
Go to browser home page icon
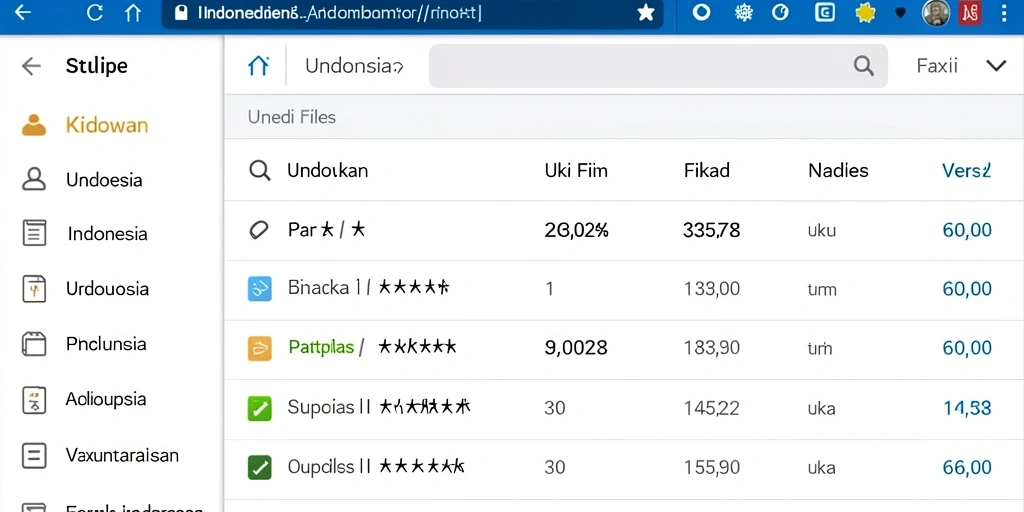(x=133, y=13)
